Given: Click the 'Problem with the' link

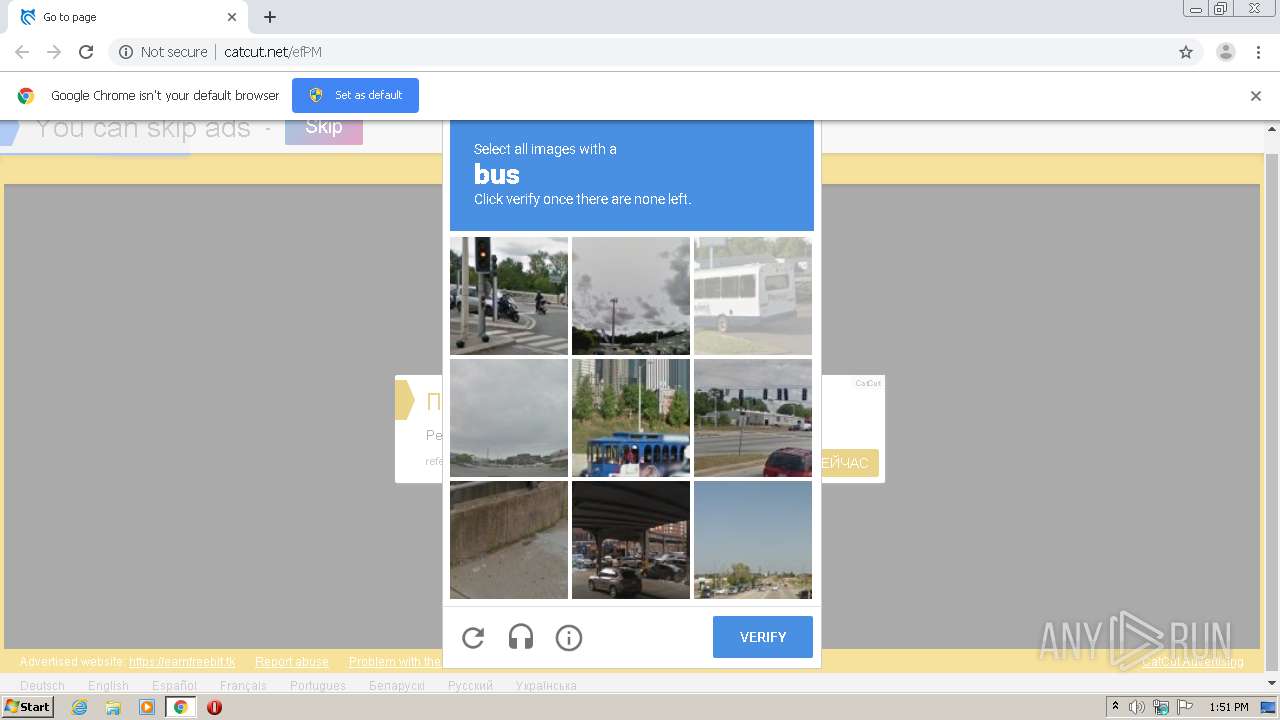Looking at the screenshot, I should [395, 662].
